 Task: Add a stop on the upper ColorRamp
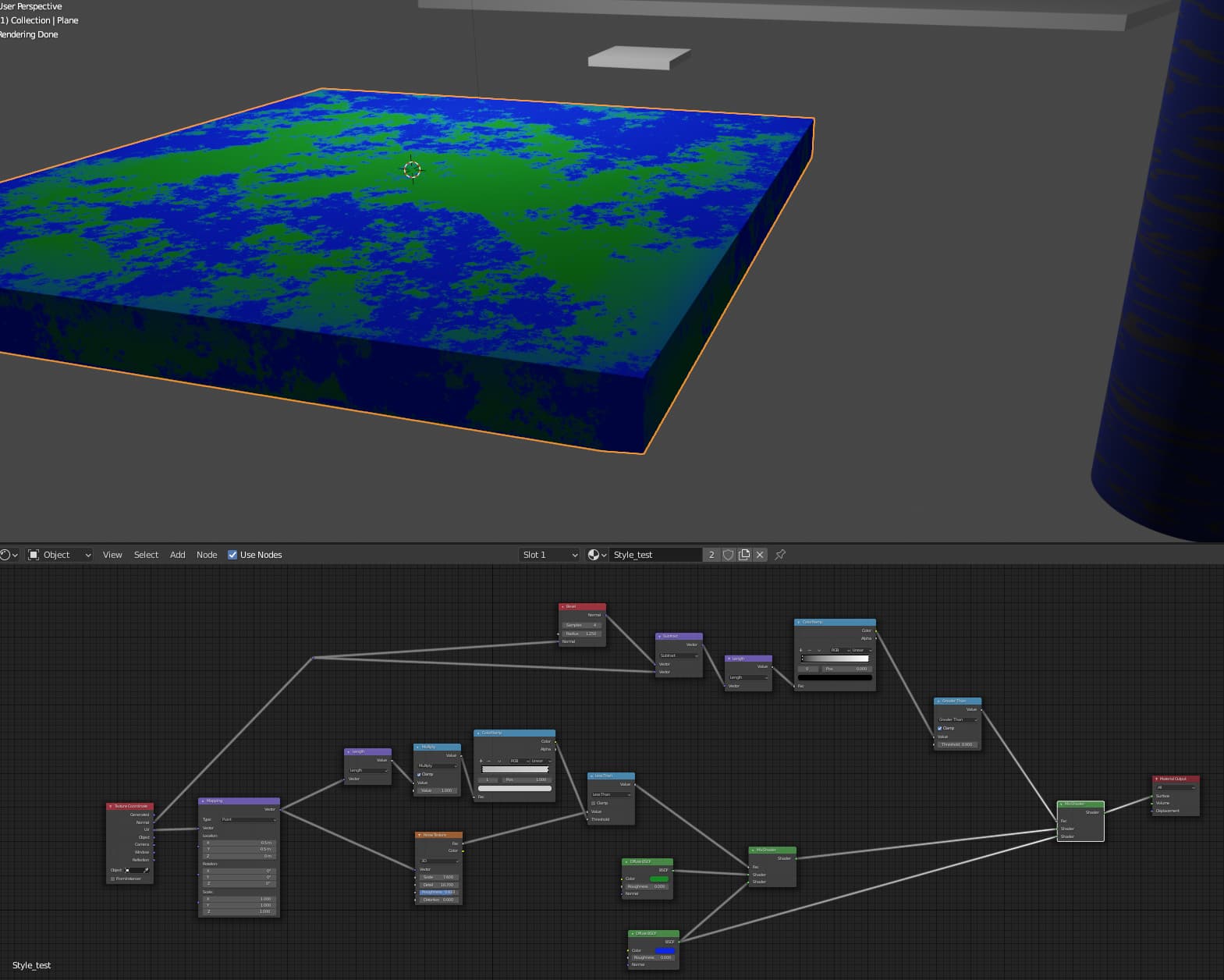pyautogui.click(x=800, y=650)
